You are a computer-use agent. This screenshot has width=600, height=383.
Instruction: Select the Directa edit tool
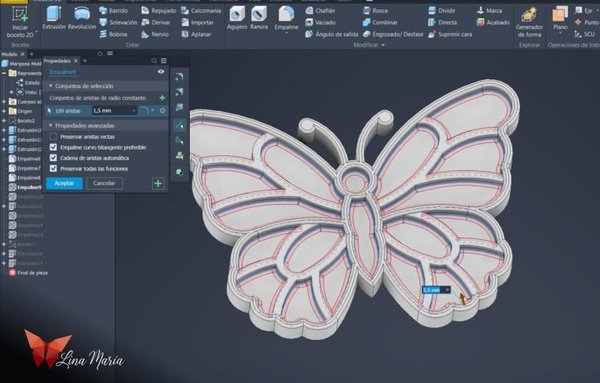442,23
